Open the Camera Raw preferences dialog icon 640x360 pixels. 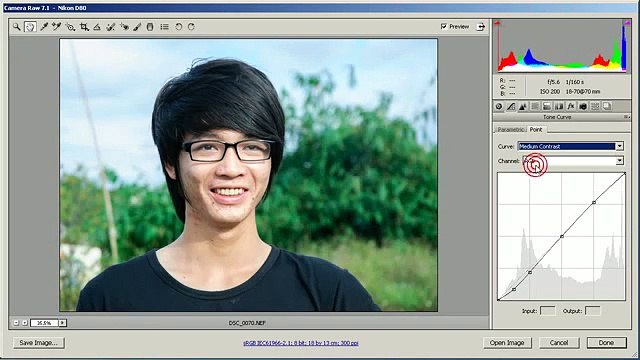(x=164, y=27)
